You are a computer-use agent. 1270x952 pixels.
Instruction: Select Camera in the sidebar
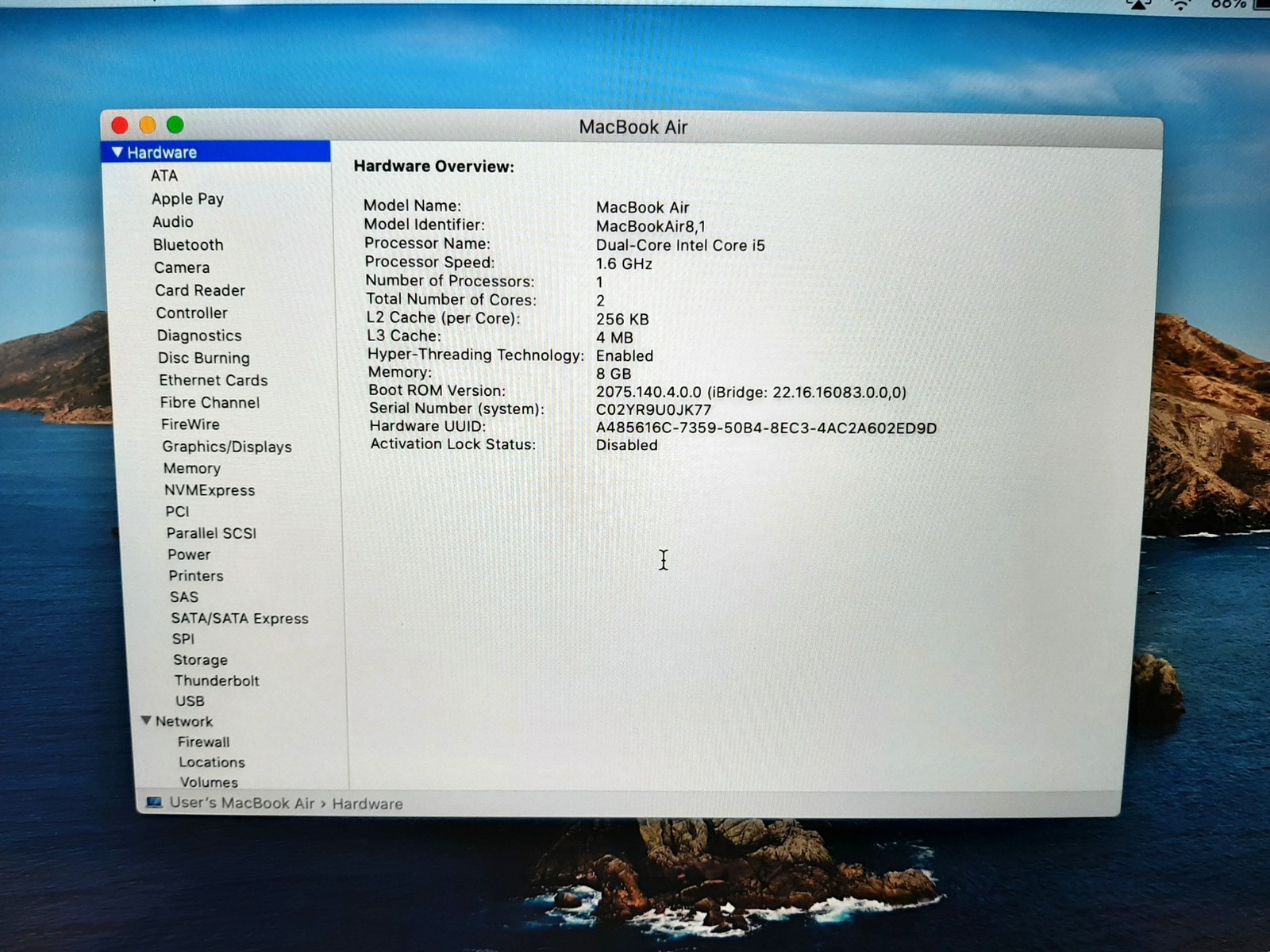pyautogui.click(x=182, y=267)
